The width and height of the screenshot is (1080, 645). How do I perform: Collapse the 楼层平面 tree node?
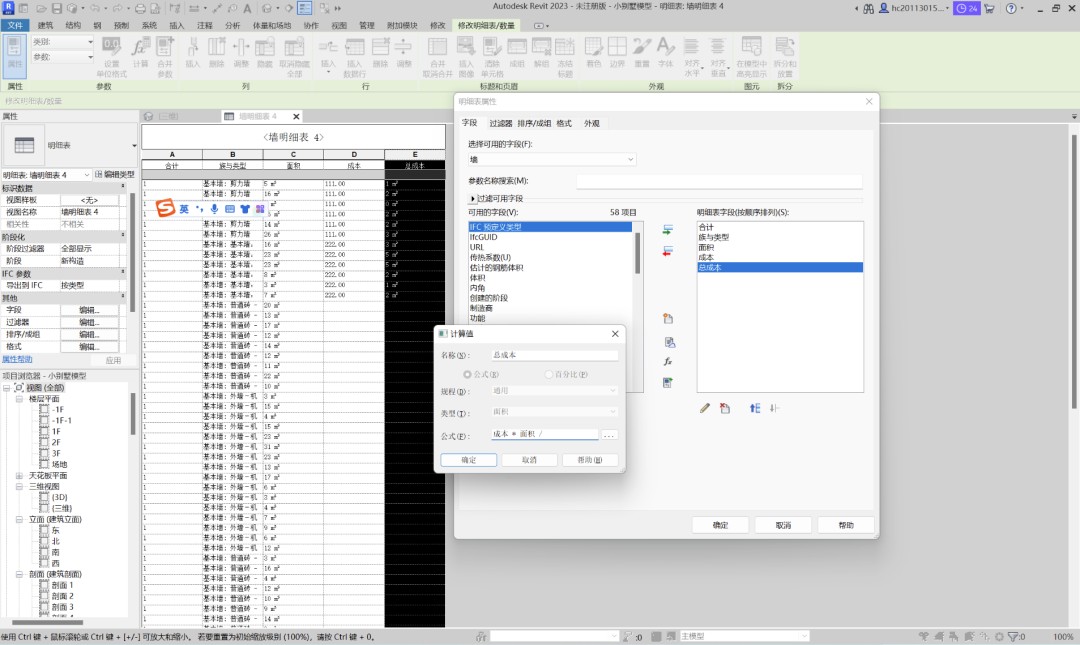19,399
